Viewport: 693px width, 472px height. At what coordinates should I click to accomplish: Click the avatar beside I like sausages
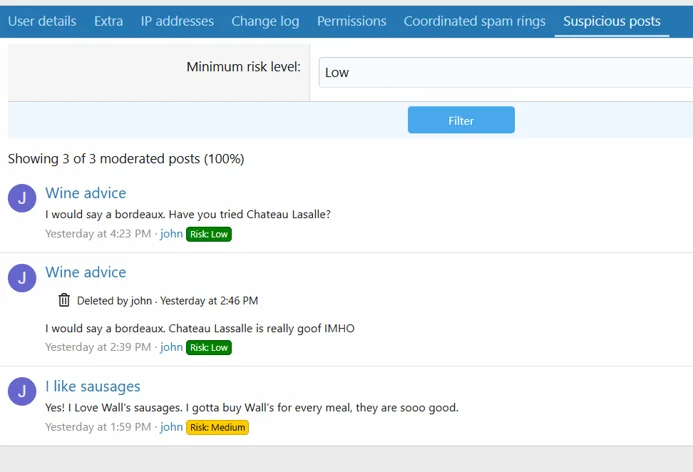tap(22, 391)
